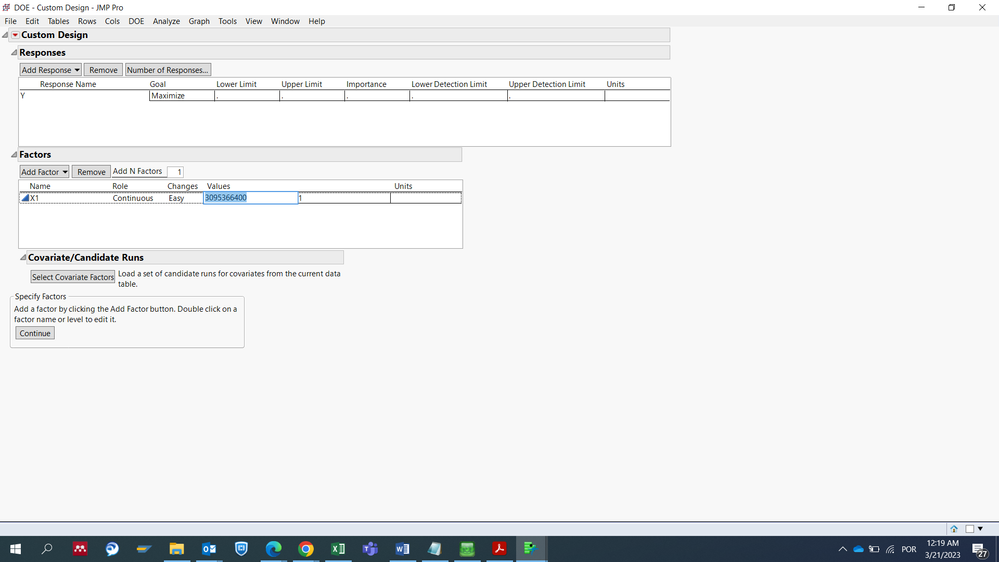Open Excel from the taskbar
999x562 pixels.
tap(338, 549)
